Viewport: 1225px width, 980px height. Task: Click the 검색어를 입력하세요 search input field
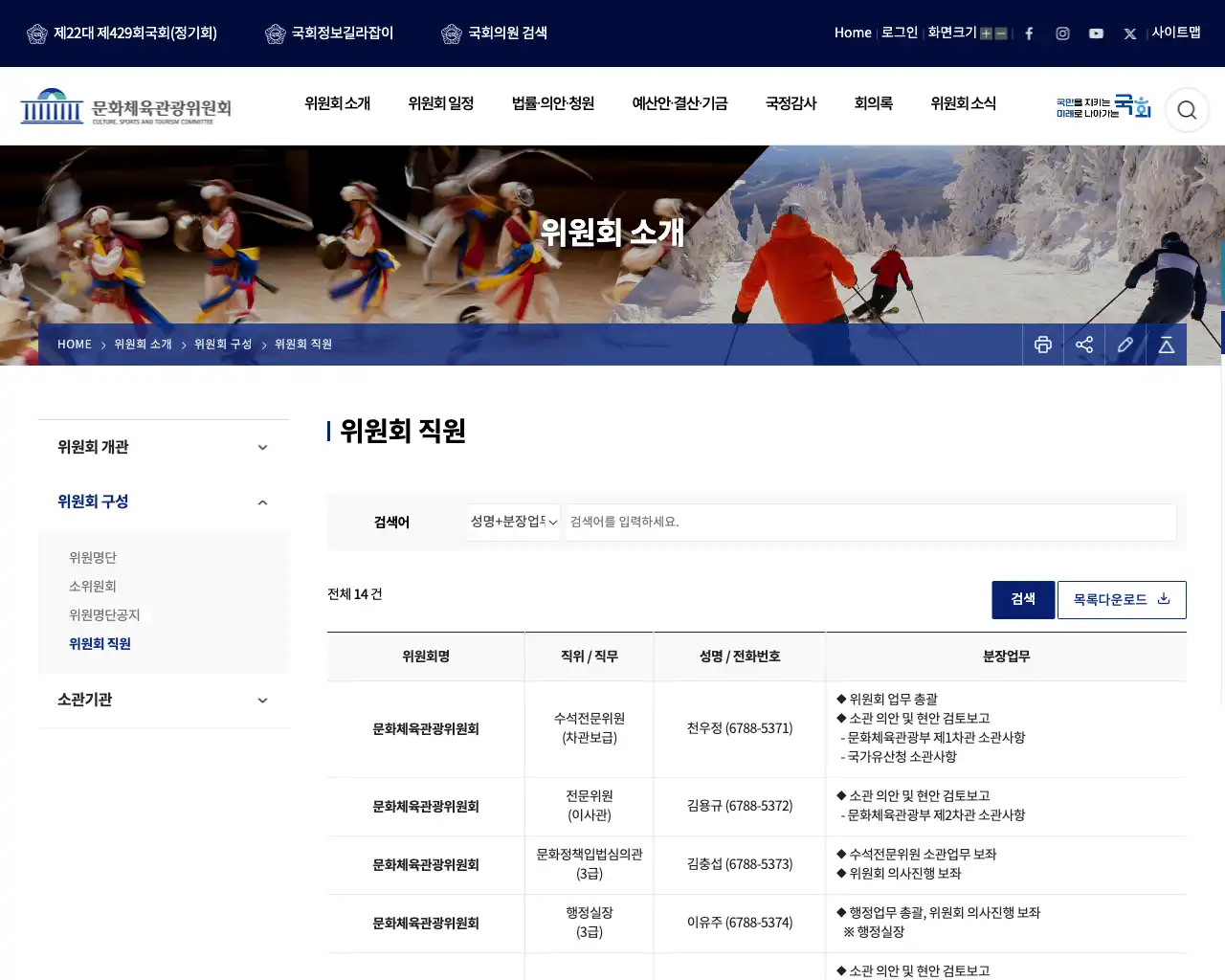[871, 522]
